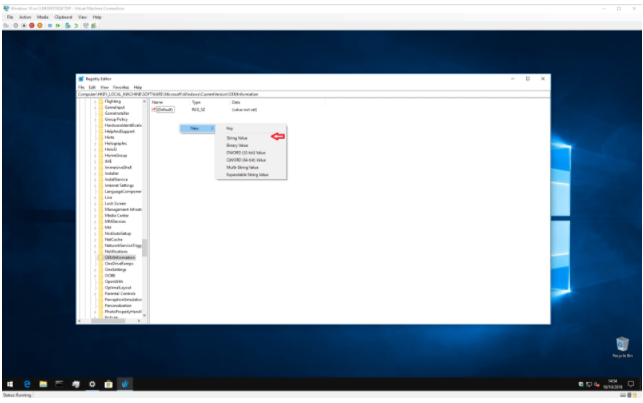Click the last icon in the VM toolbar
The width and height of the screenshot is (643, 403).
pyautogui.click(x=94, y=25)
